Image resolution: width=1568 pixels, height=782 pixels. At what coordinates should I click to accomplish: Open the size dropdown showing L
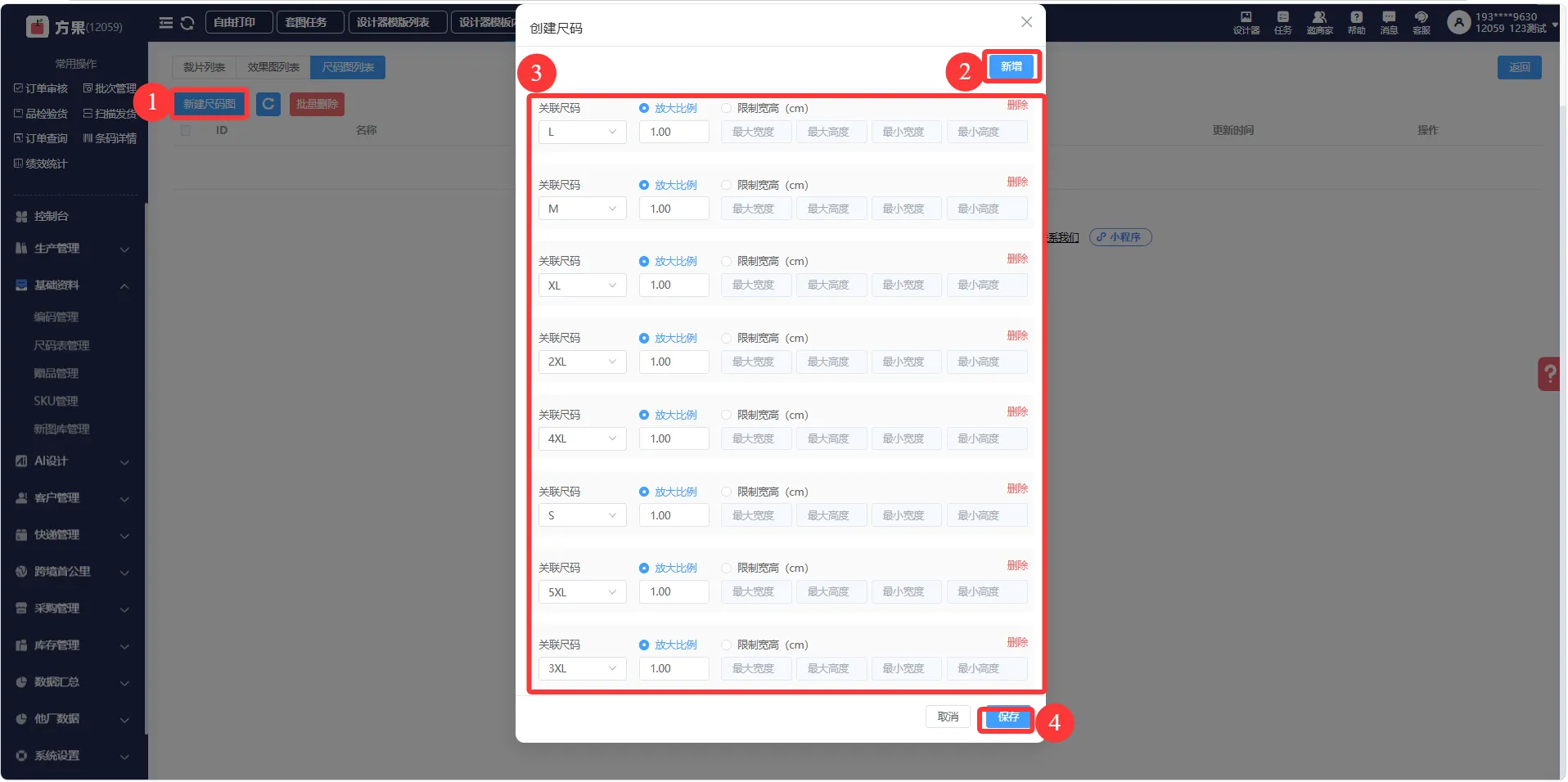click(x=582, y=132)
